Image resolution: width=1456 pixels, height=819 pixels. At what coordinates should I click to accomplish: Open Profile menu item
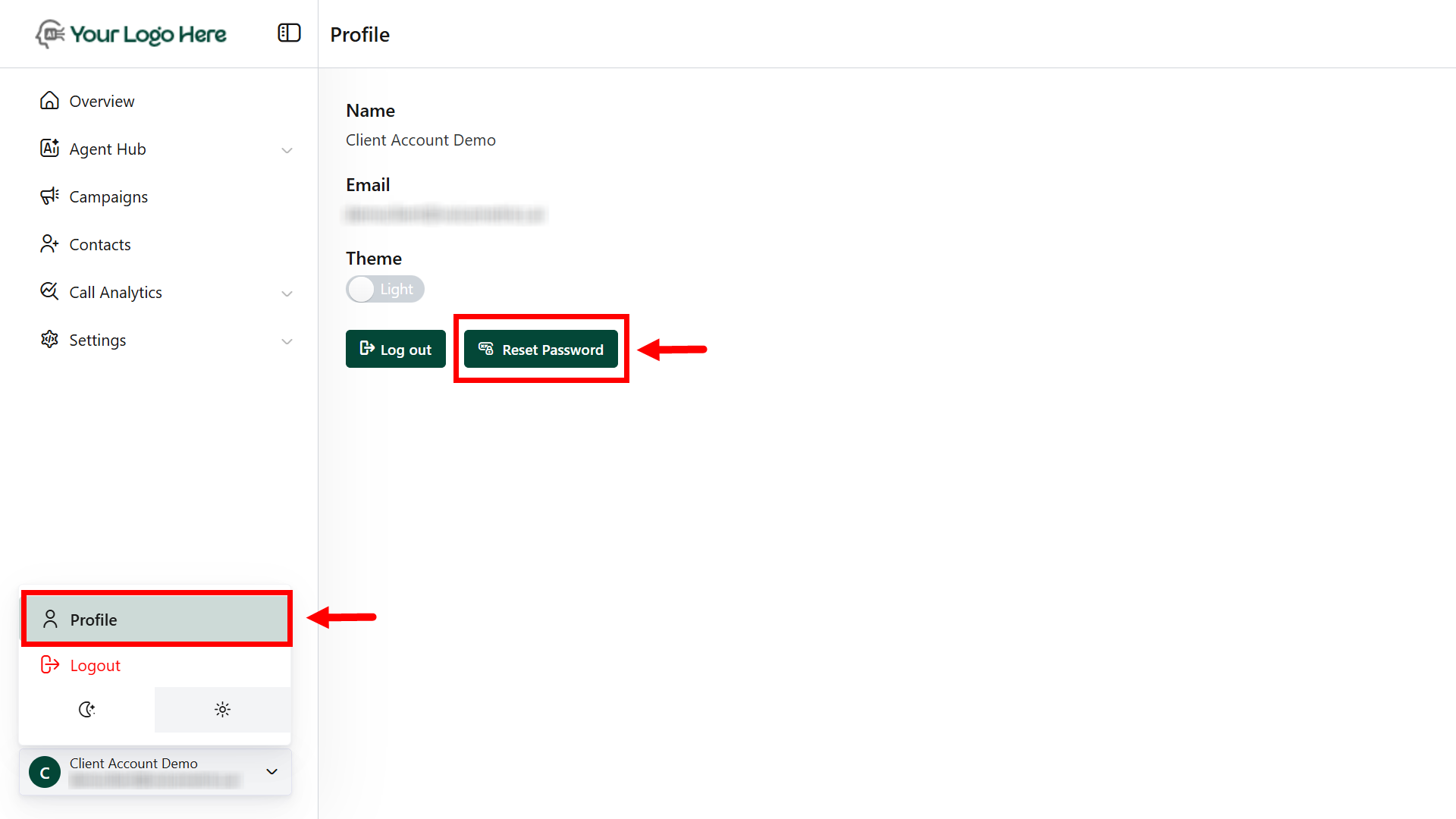(156, 620)
